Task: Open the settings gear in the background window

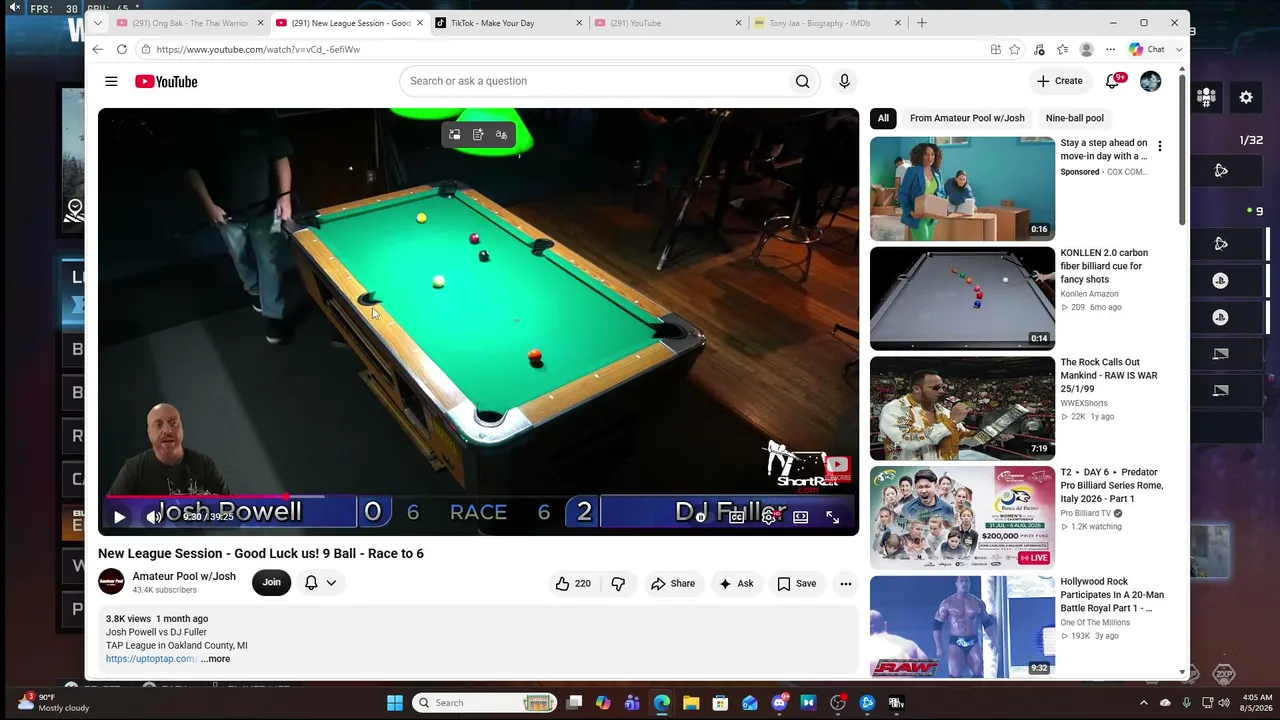Action: (x=1246, y=97)
